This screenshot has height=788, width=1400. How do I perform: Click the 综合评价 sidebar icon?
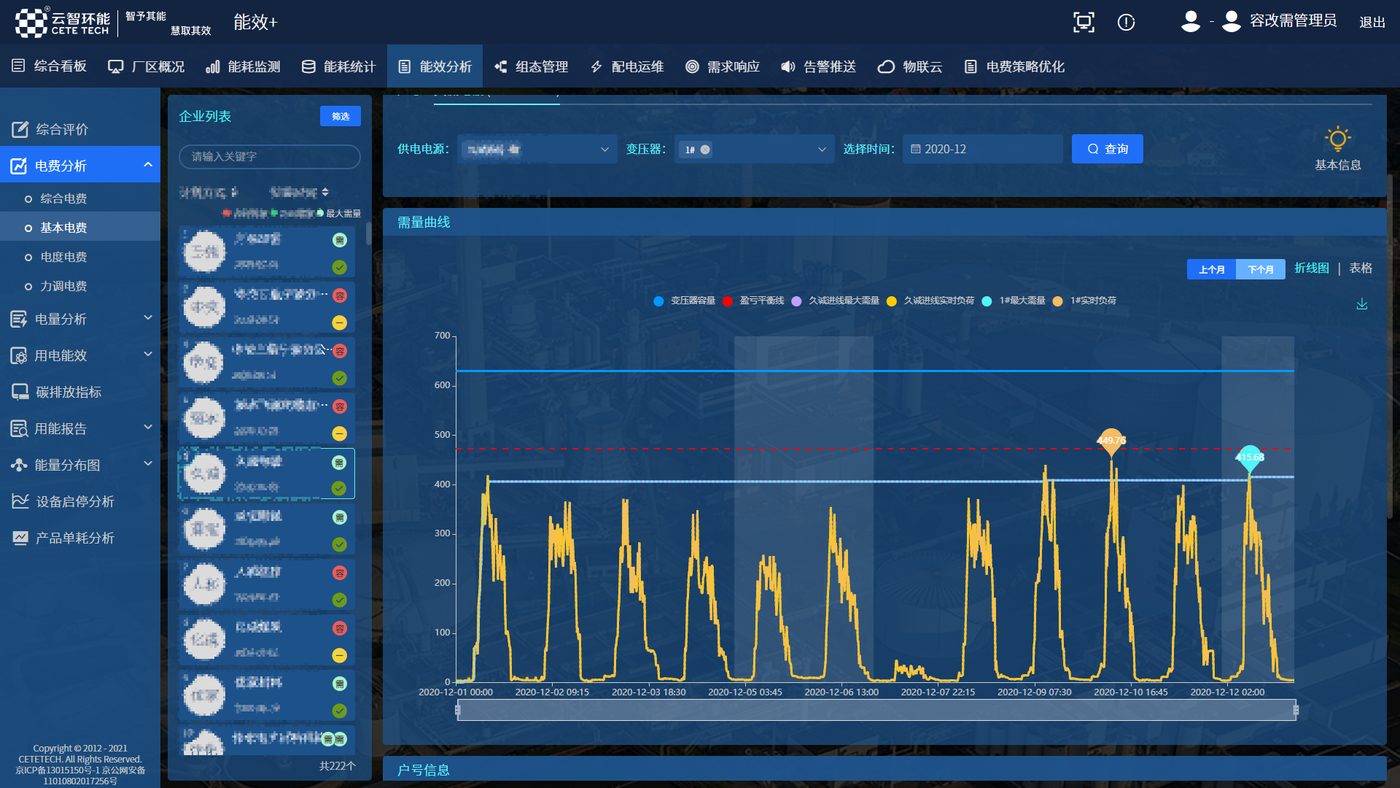point(19,129)
